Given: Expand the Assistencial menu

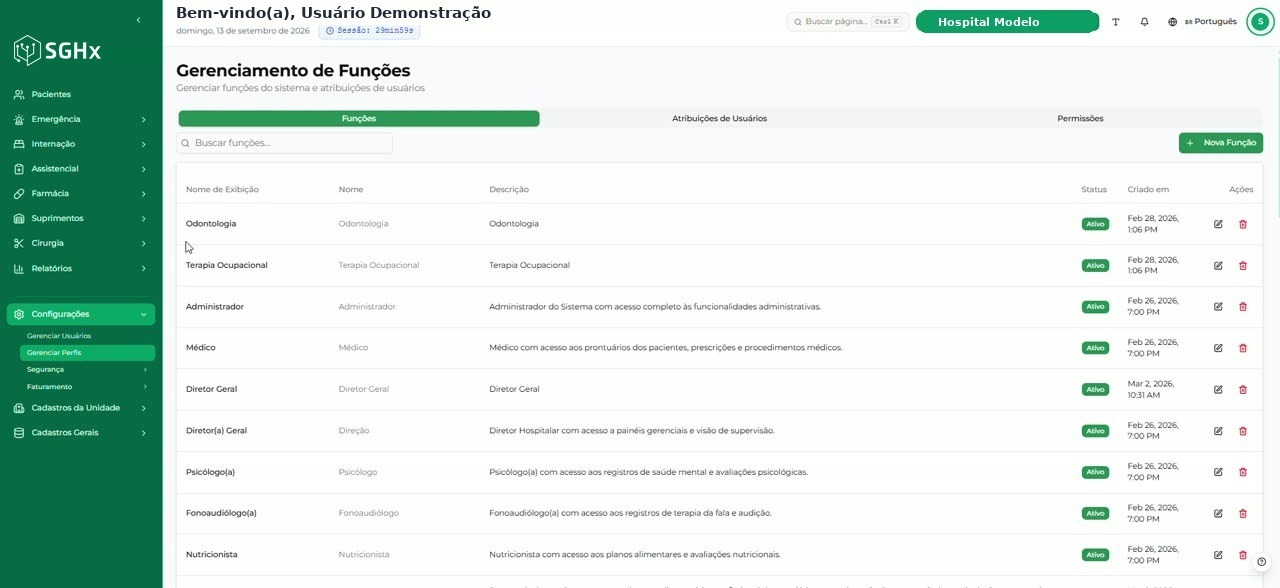Looking at the screenshot, I should point(81,169).
